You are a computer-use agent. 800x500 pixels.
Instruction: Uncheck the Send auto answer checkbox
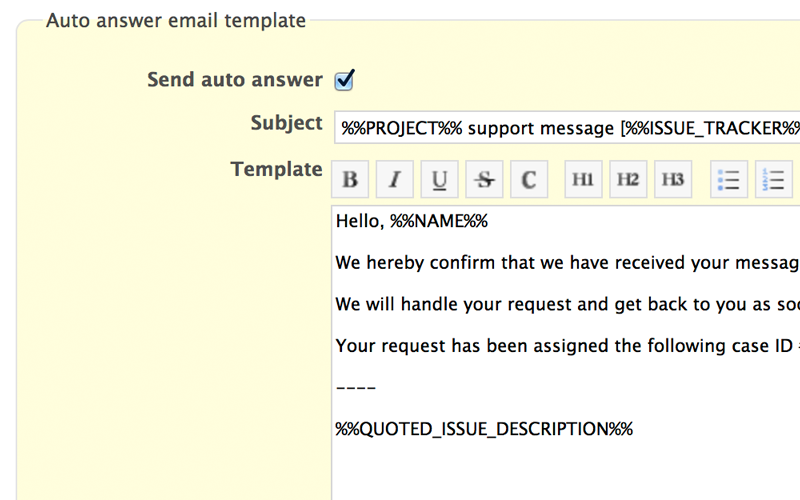pos(345,80)
